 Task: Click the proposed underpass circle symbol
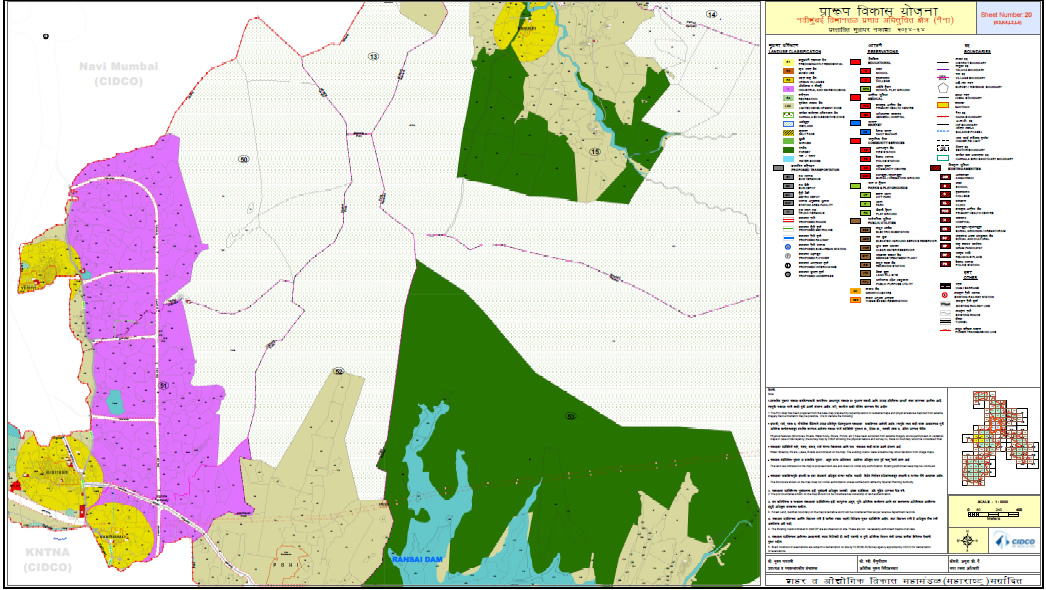click(x=788, y=274)
